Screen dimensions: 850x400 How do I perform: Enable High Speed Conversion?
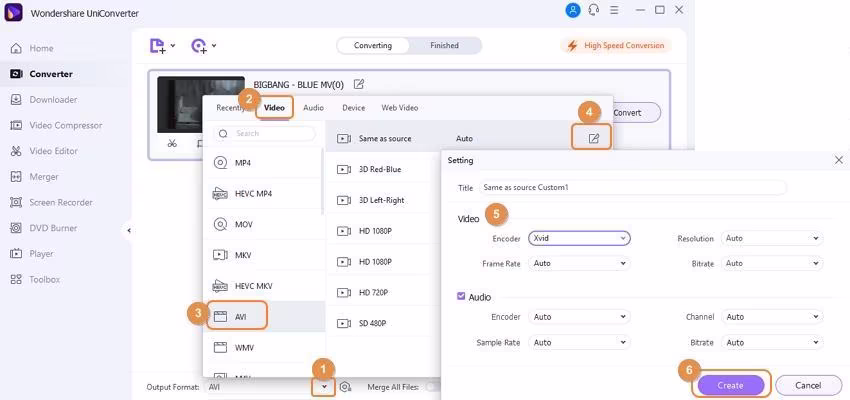[615, 46]
